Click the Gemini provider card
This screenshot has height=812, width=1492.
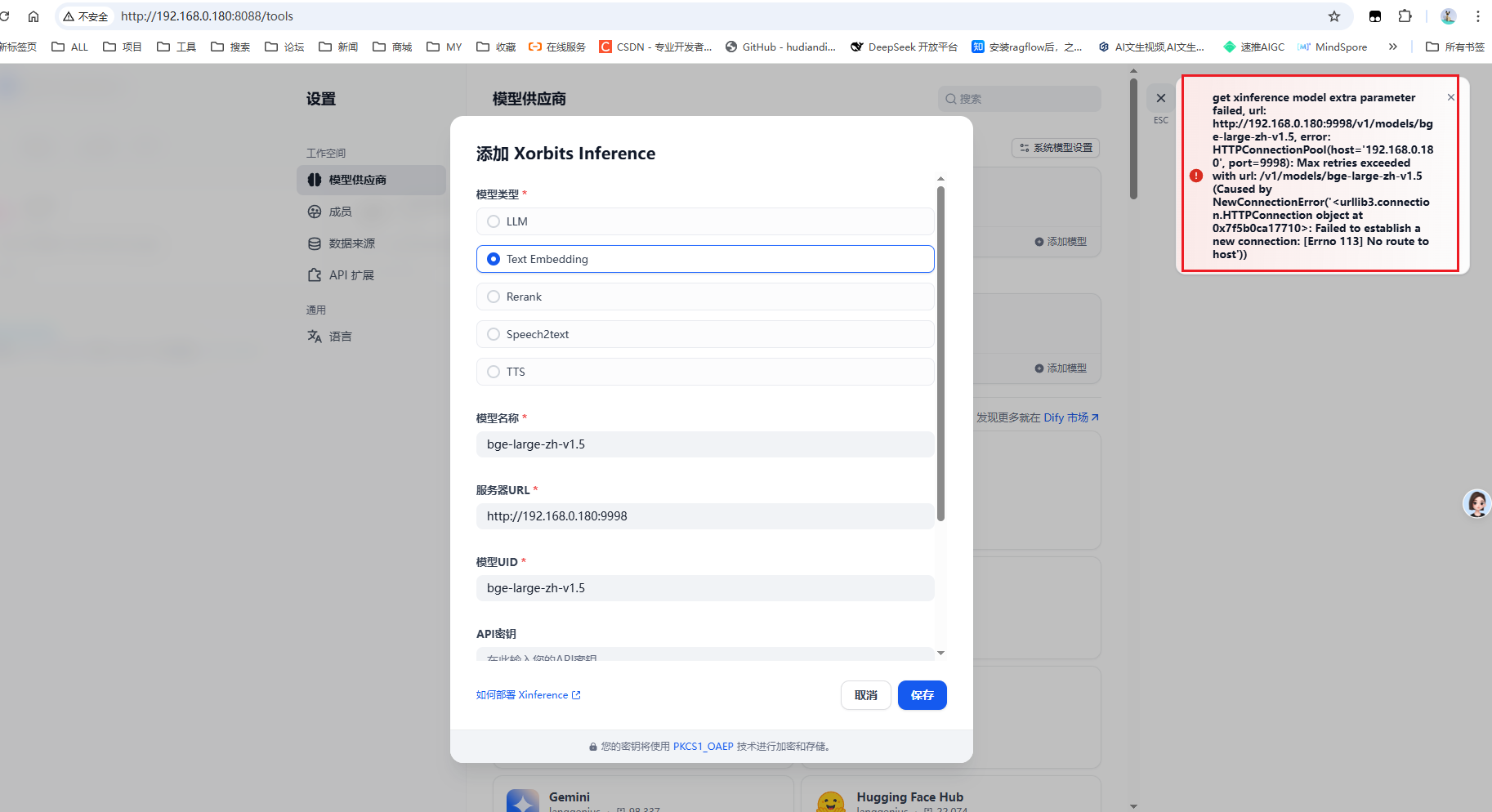pyautogui.click(x=643, y=794)
